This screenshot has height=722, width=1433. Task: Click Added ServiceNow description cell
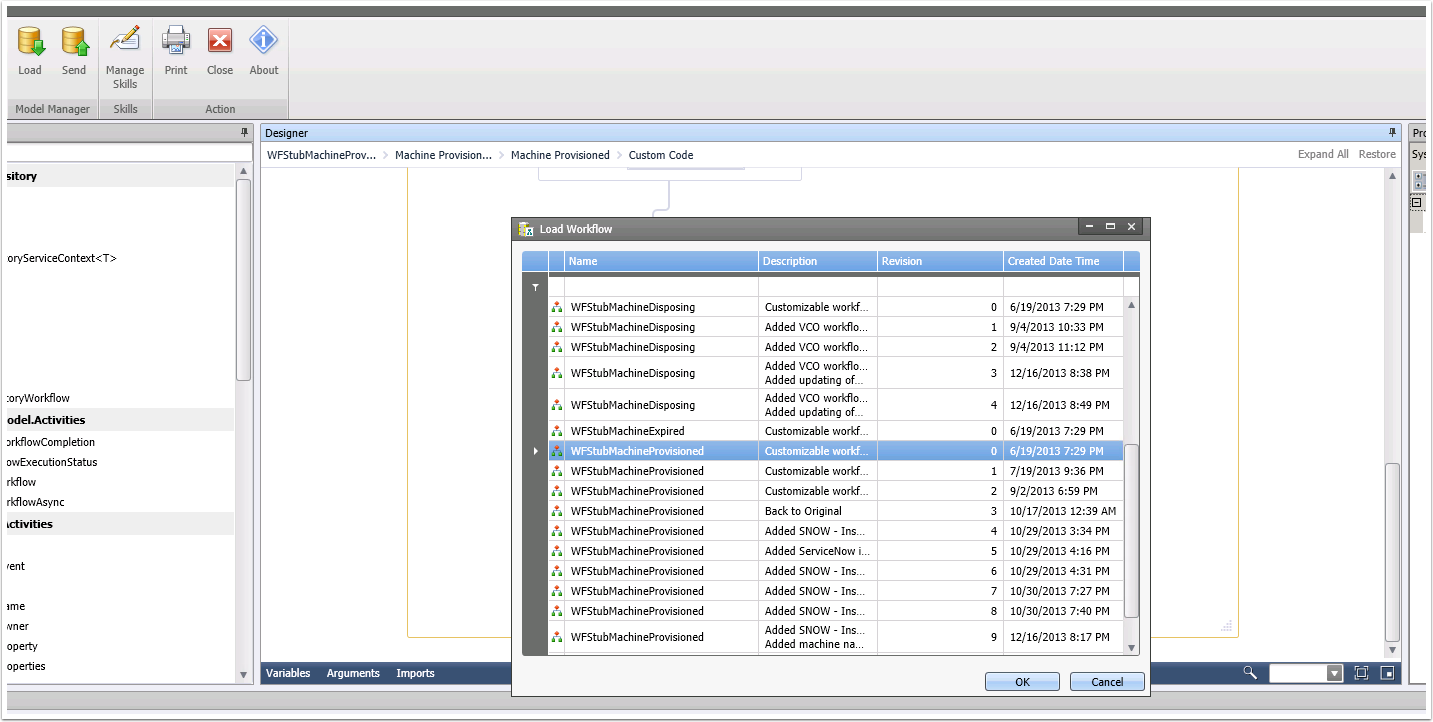tap(818, 551)
